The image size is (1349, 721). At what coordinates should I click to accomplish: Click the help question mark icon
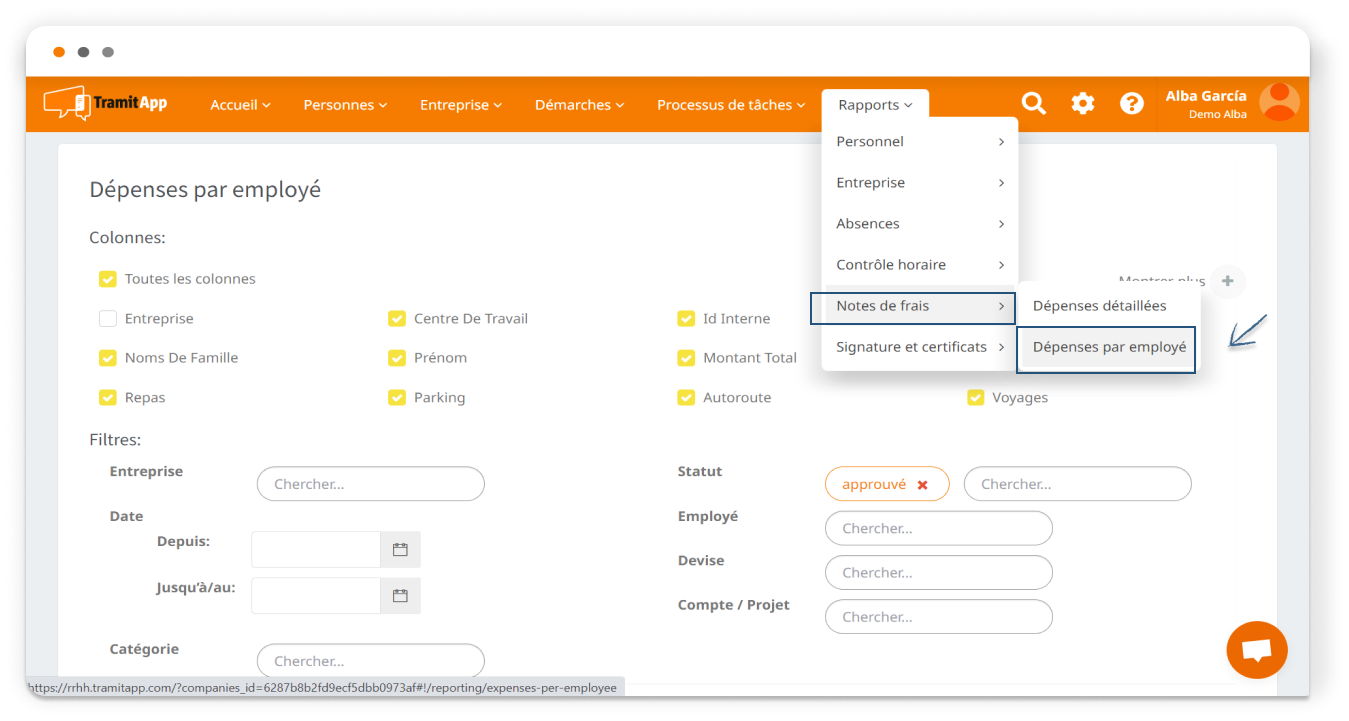pos(1131,103)
